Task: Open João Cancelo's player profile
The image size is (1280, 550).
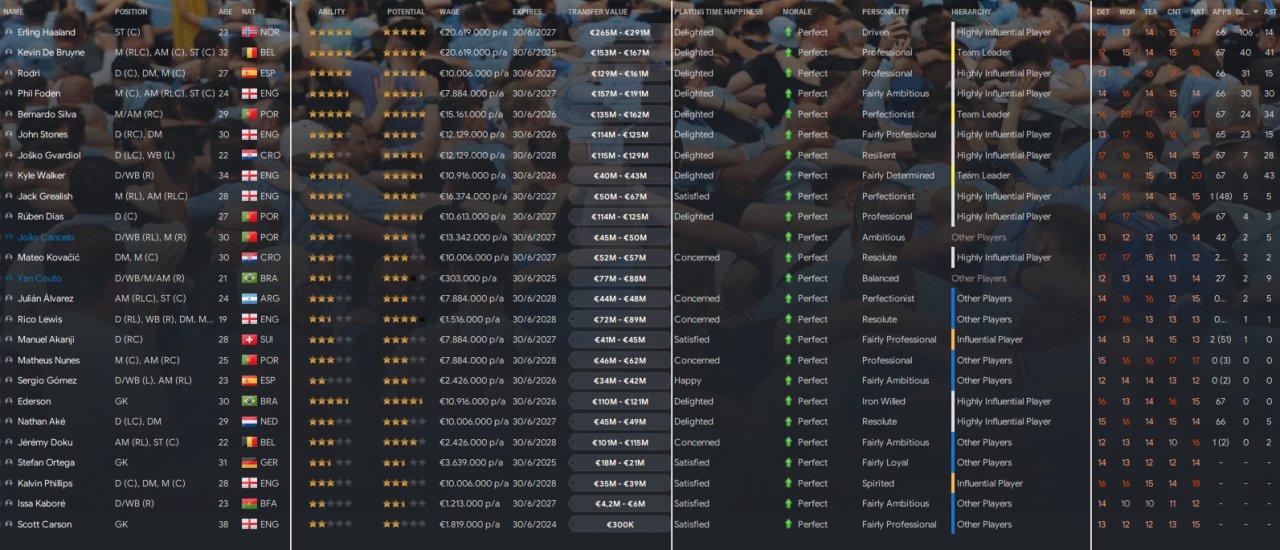Action: pyautogui.click(x=44, y=237)
